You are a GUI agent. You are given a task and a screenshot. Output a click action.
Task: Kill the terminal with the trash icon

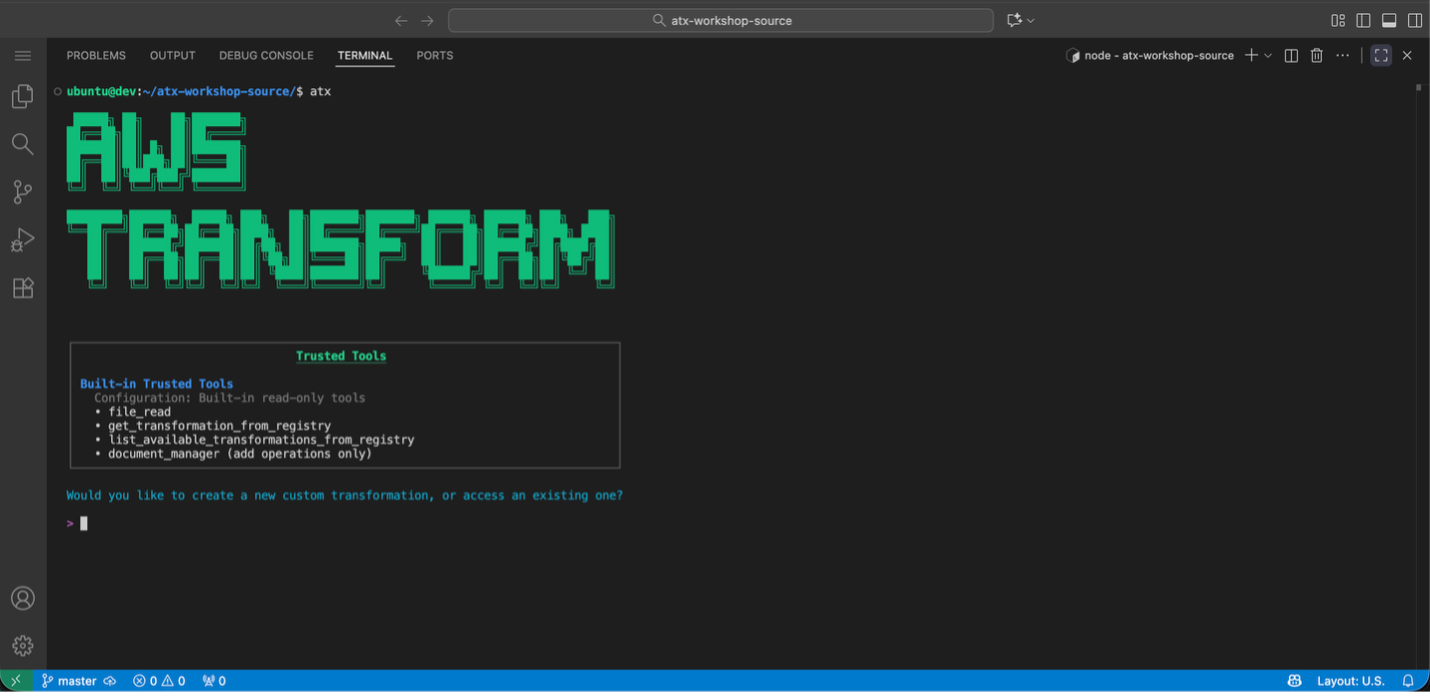(1315, 55)
